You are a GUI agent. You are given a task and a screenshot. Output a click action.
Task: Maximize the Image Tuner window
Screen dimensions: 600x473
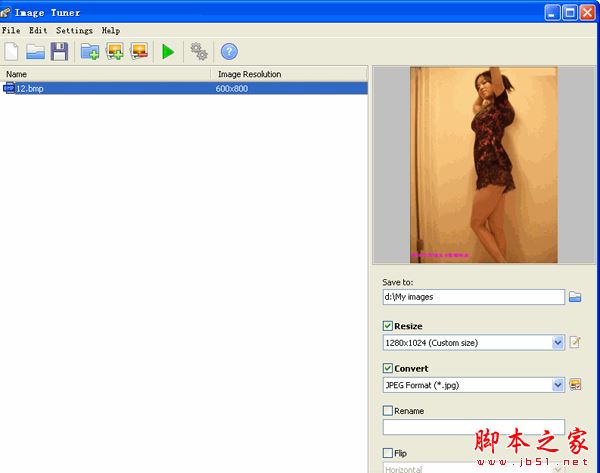pos(570,13)
